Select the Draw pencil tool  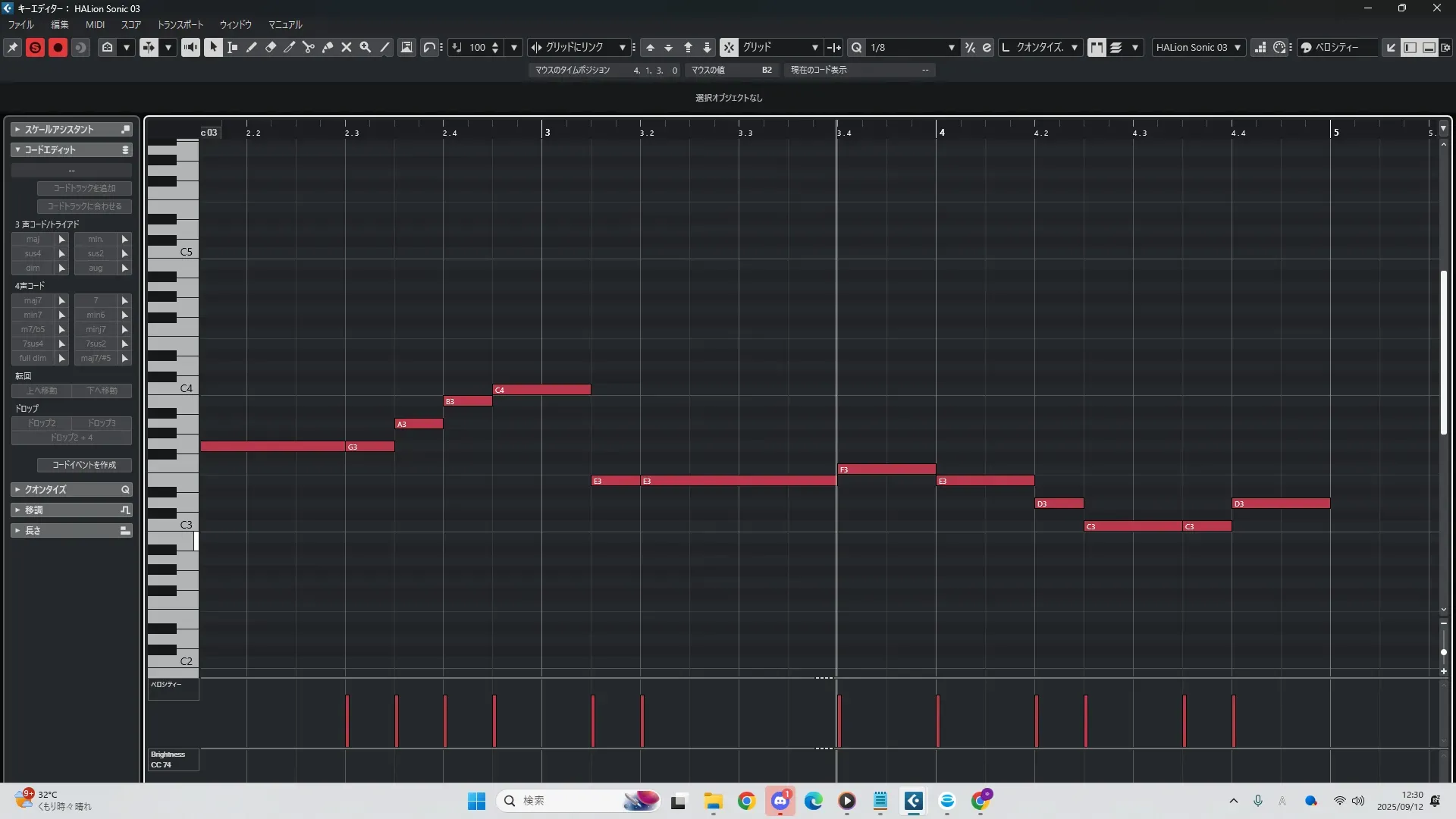click(x=252, y=47)
